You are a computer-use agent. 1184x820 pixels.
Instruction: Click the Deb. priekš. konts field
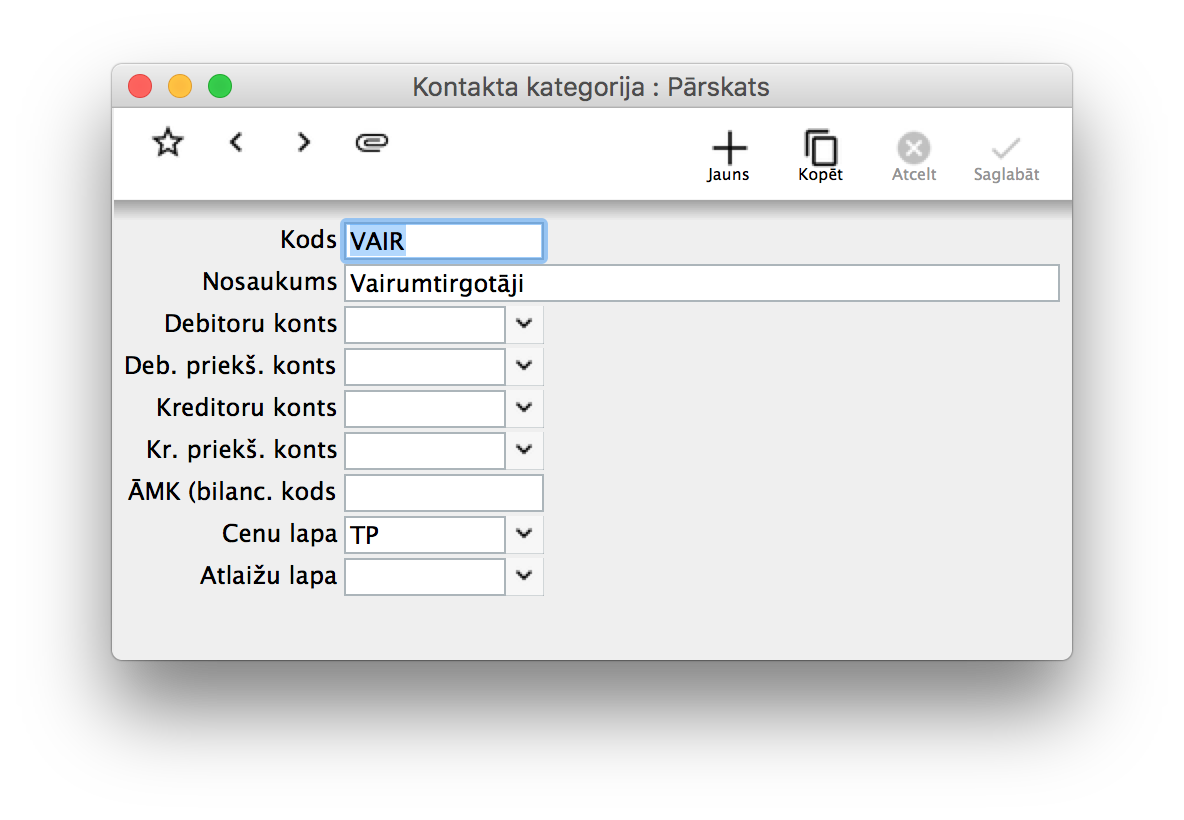(x=425, y=366)
